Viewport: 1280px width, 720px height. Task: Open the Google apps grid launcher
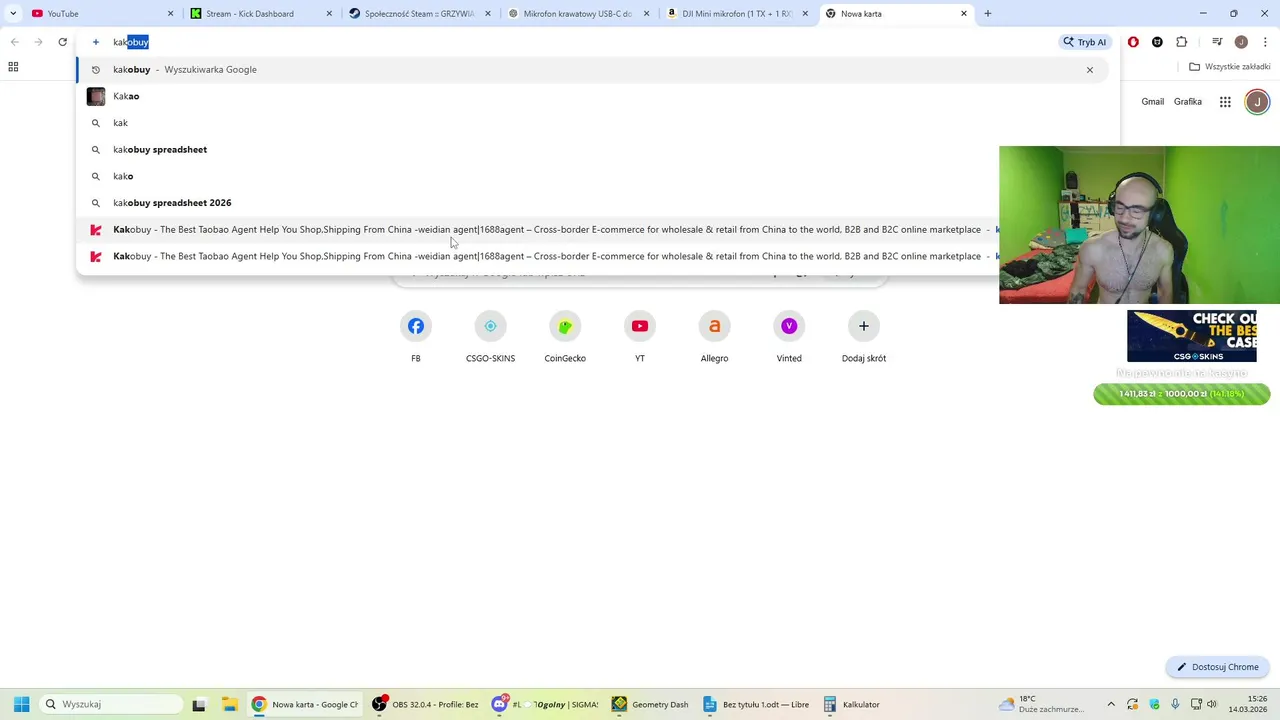point(1225,102)
